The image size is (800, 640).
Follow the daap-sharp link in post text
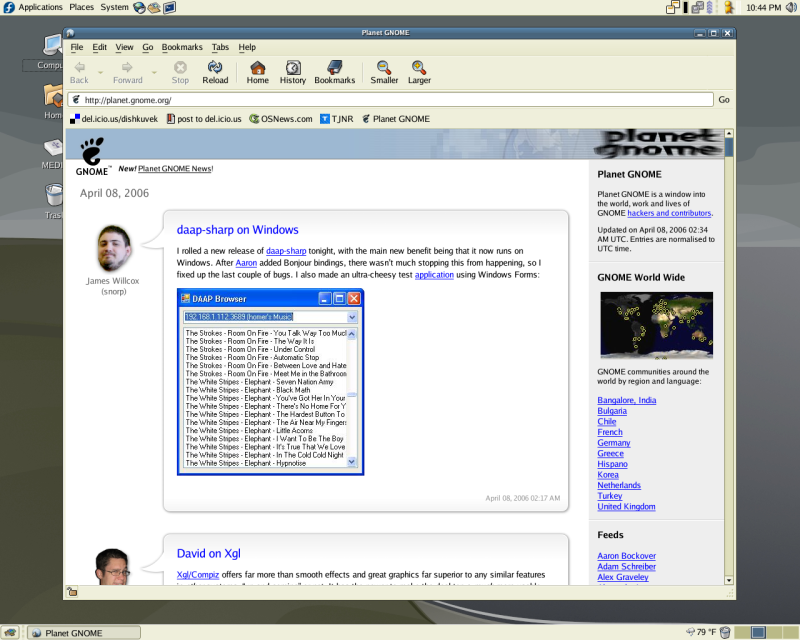[x=286, y=251]
